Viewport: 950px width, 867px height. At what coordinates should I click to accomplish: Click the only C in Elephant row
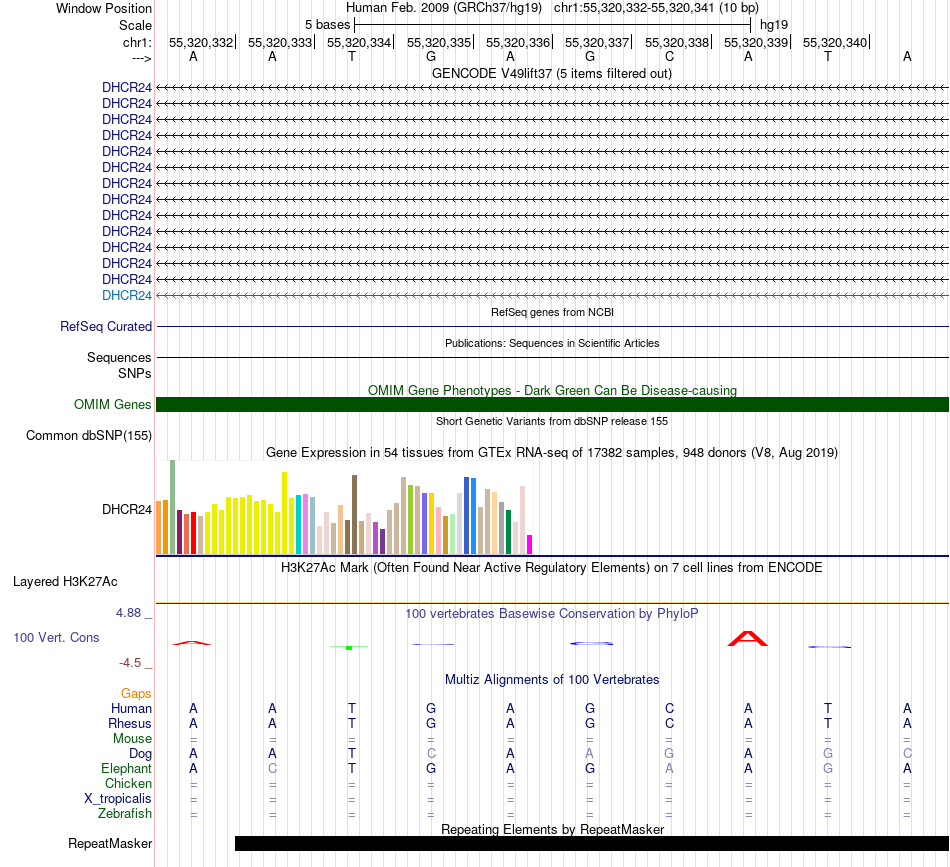pyautogui.click(x=273, y=768)
